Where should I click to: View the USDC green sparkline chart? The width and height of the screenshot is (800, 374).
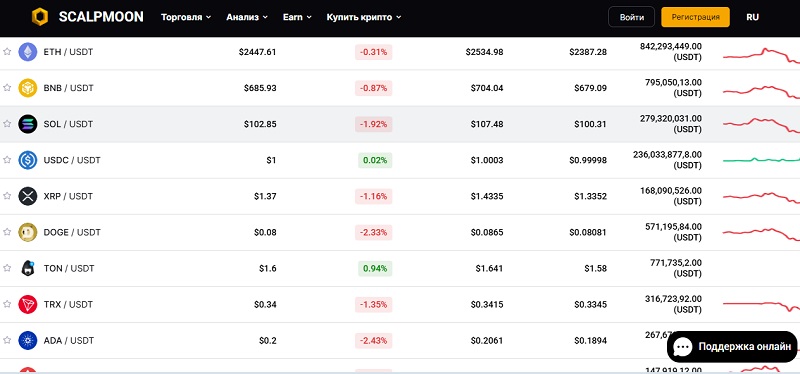tap(761, 160)
